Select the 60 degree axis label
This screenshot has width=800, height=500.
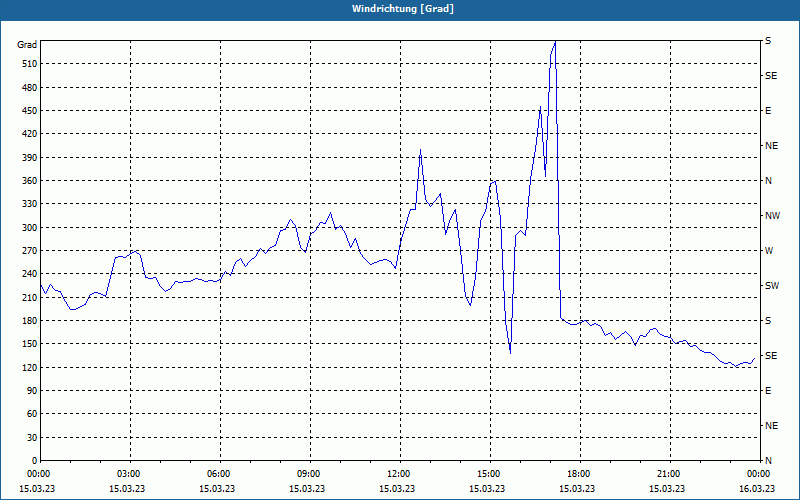(32, 414)
